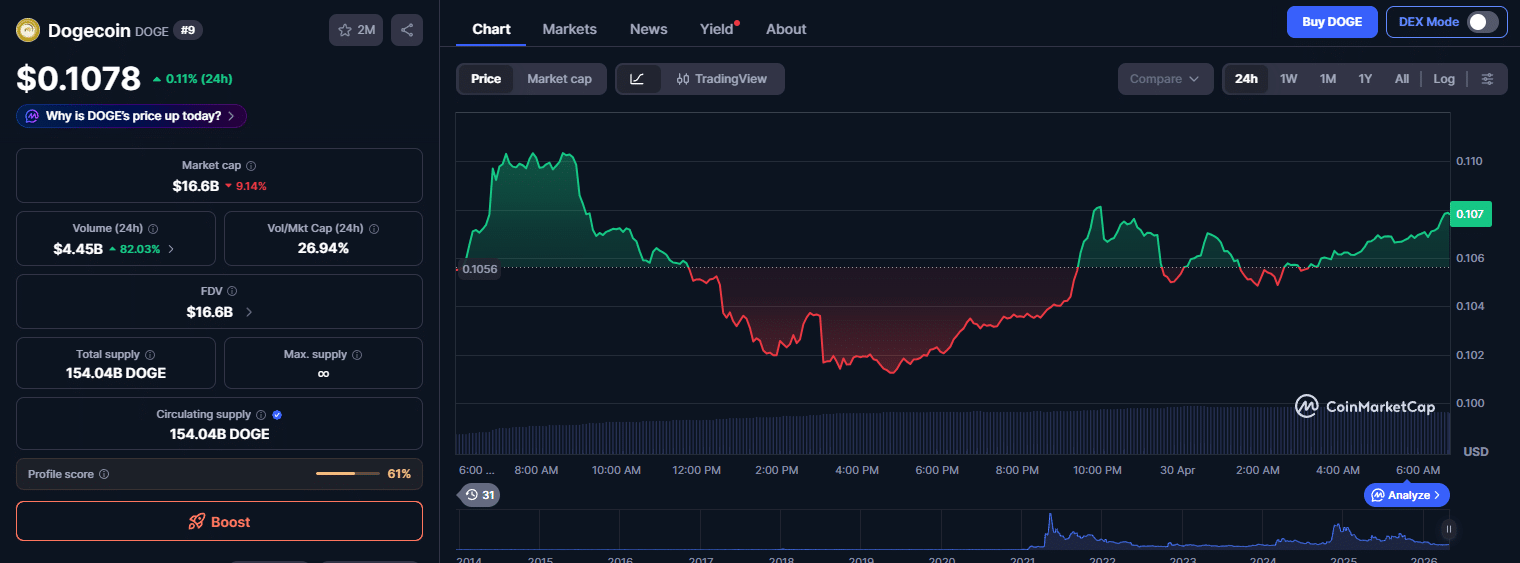The image size is (1520, 563).
Task: Select All time range
Action: click(x=1402, y=79)
